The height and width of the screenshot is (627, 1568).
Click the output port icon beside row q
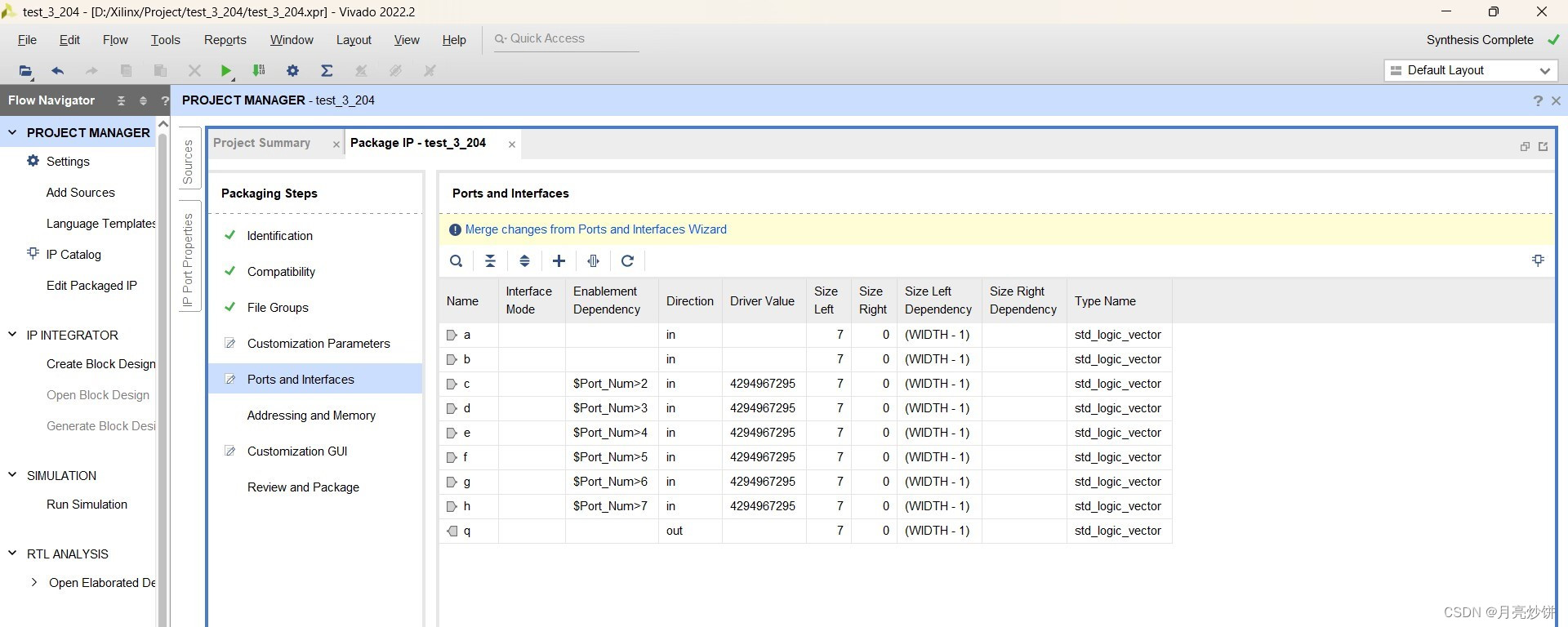point(452,531)
